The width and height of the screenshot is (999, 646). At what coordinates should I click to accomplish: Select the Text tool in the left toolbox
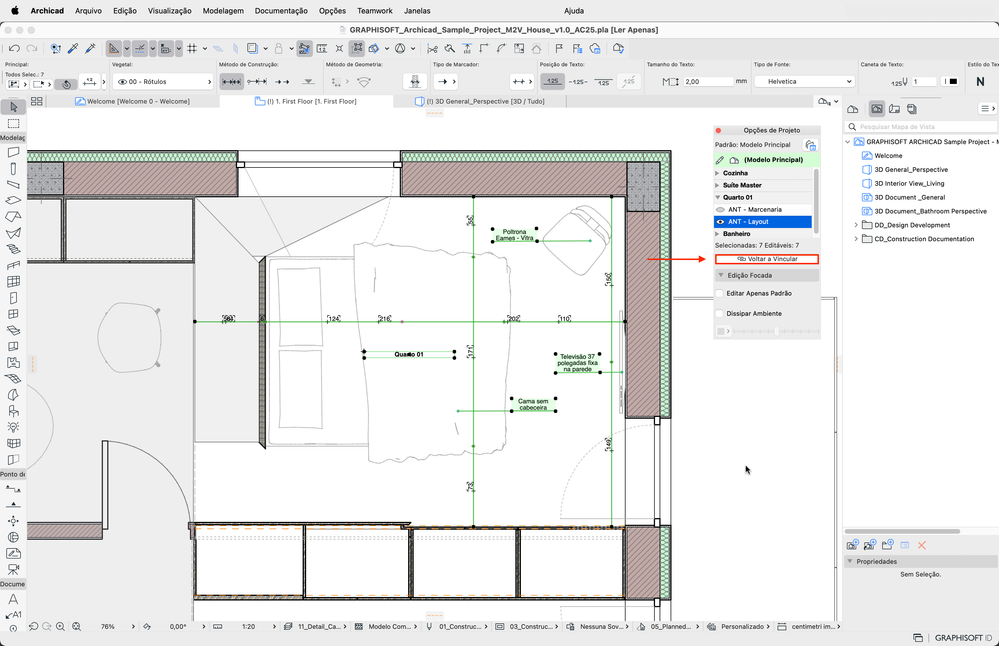13,599
